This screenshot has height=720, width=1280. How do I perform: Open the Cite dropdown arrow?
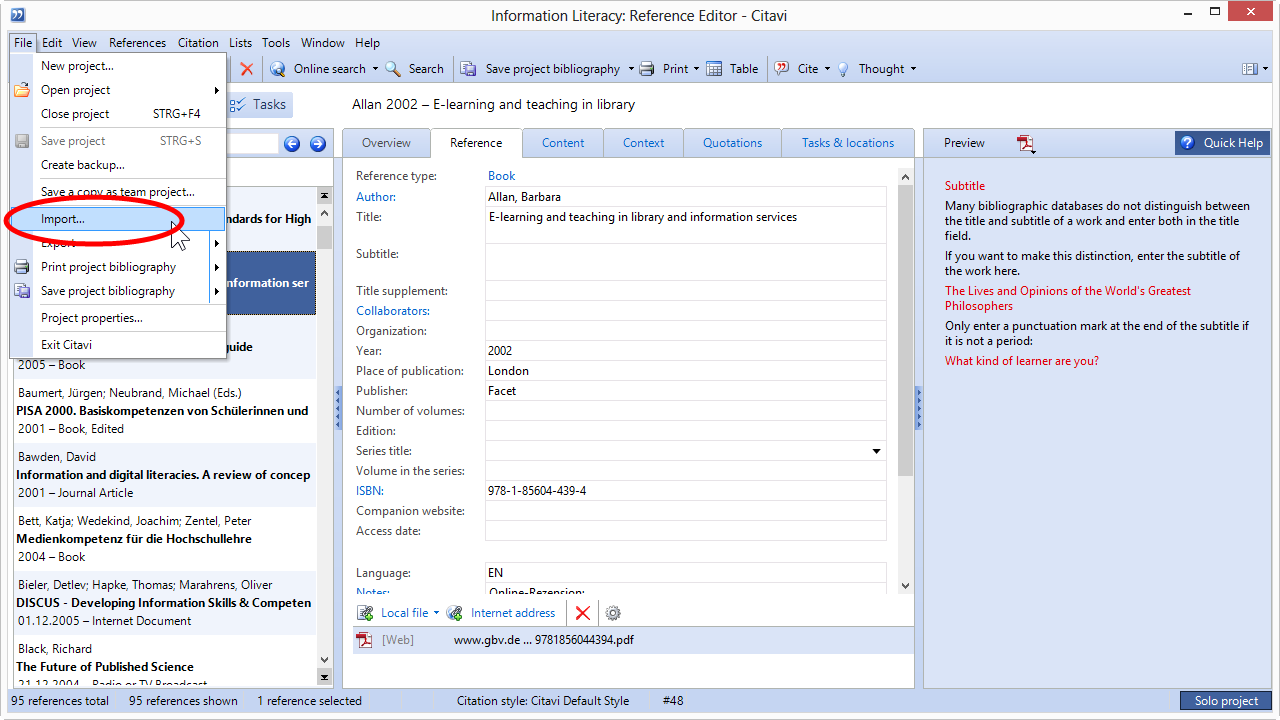(828, 69)
